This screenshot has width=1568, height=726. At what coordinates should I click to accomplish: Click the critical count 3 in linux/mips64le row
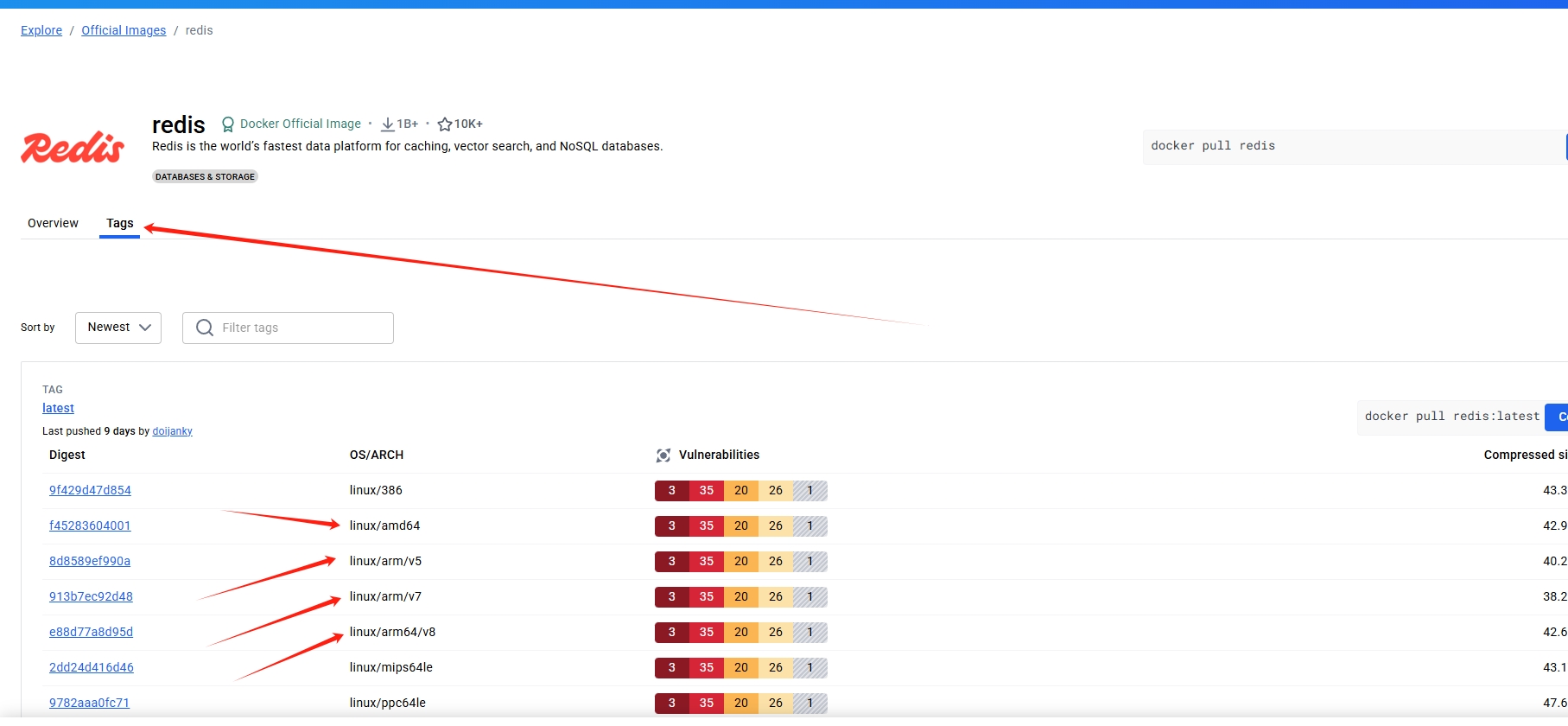[672, 668]
